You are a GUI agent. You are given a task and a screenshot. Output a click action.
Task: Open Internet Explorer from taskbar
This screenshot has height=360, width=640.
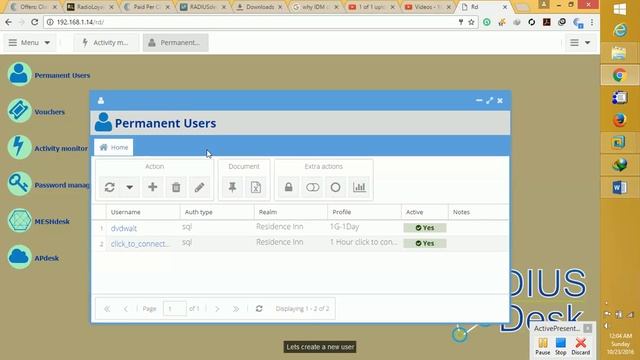620,30
